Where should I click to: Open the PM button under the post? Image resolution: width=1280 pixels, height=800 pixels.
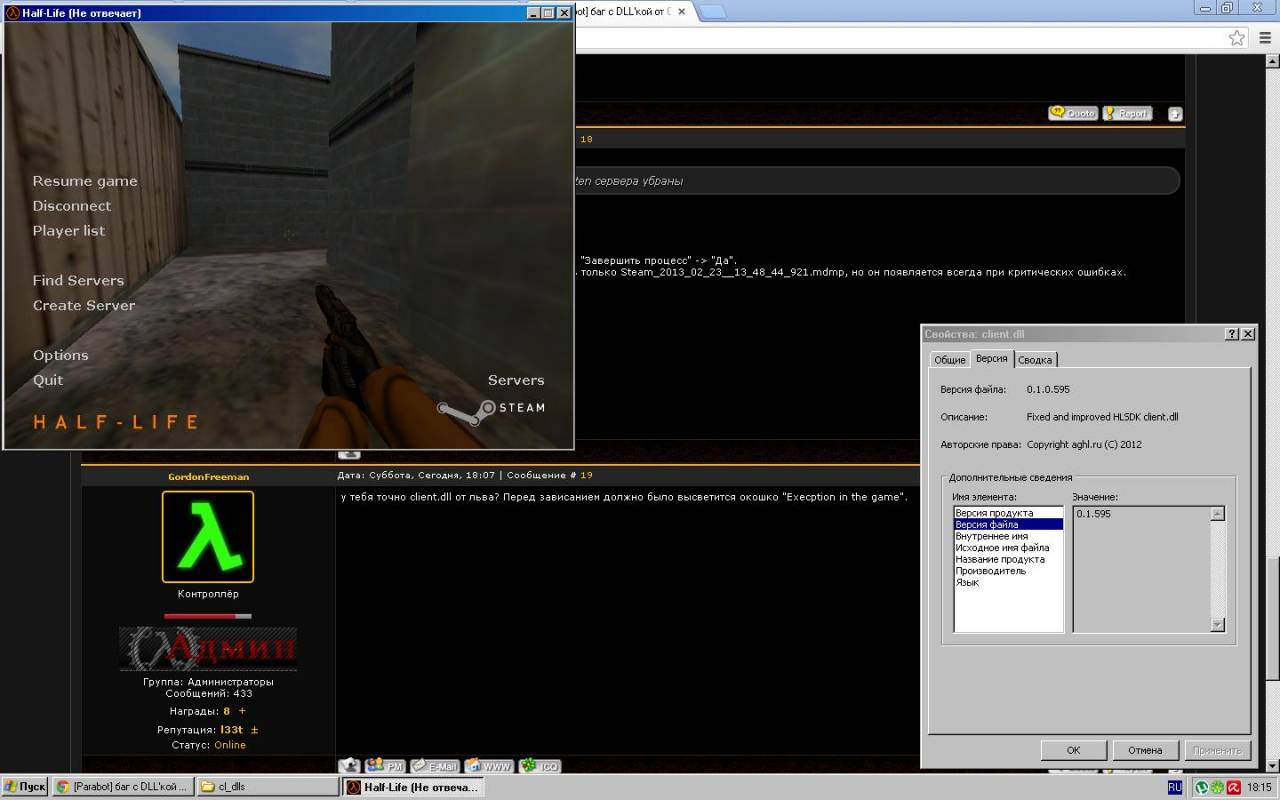pyautogui.click(x=385, y=766)
